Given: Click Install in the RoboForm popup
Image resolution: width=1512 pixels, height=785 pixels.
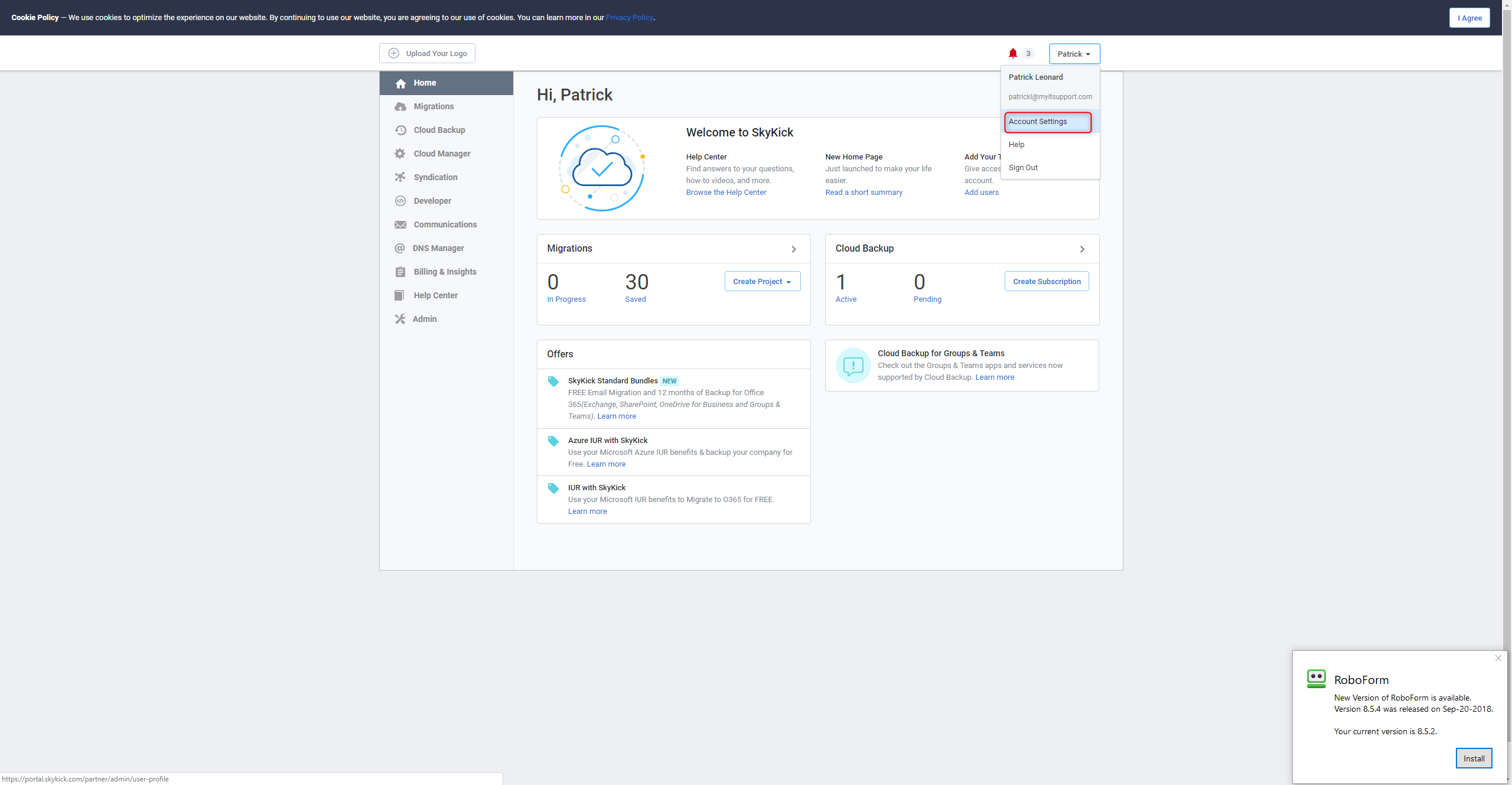Looking at the screenshot, I should [x=1474, y=758].
